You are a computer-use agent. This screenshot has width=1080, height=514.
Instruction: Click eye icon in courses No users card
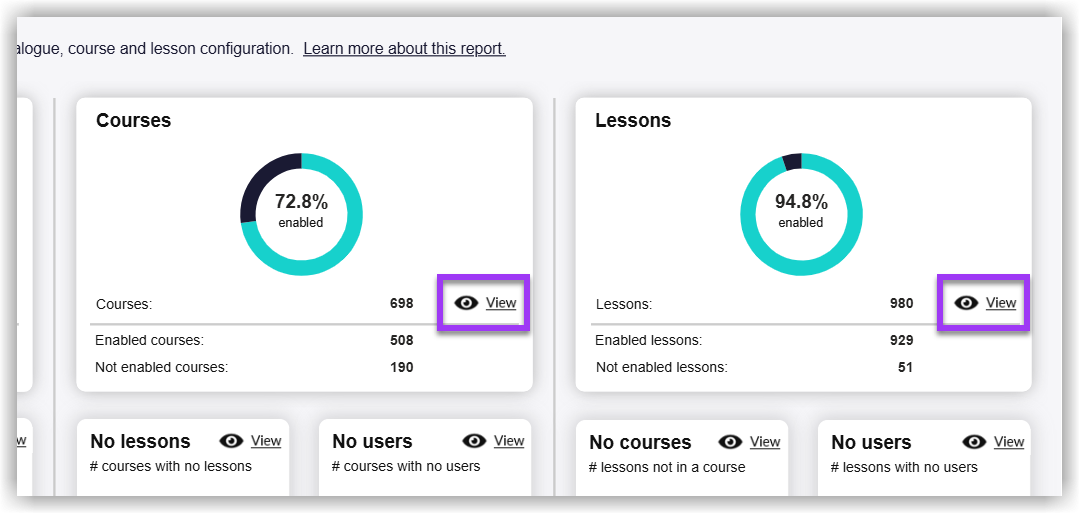(475, 441)
